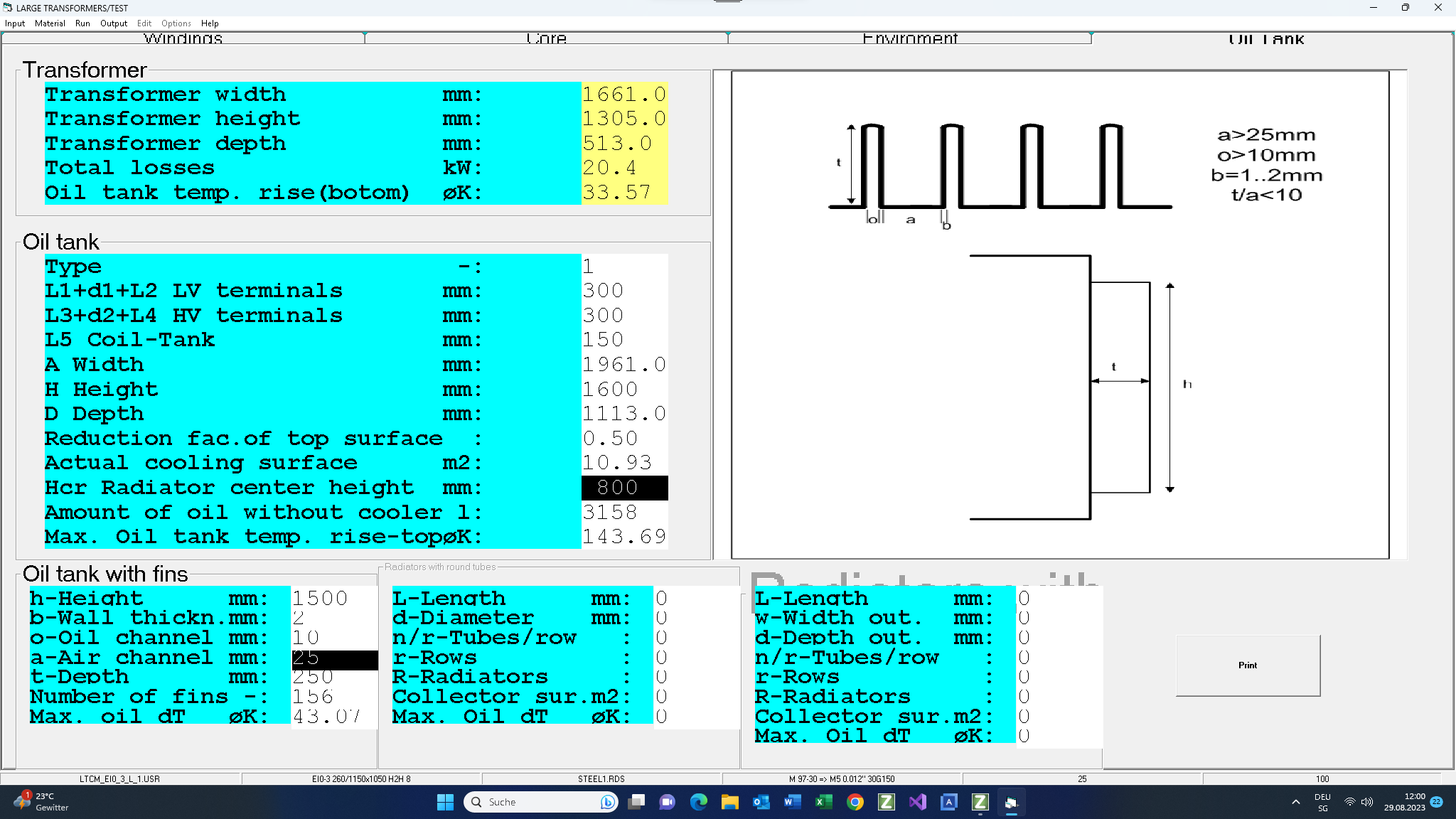
Task: Edit round tubes radiator L-Length field
Action: pos(696,599)
